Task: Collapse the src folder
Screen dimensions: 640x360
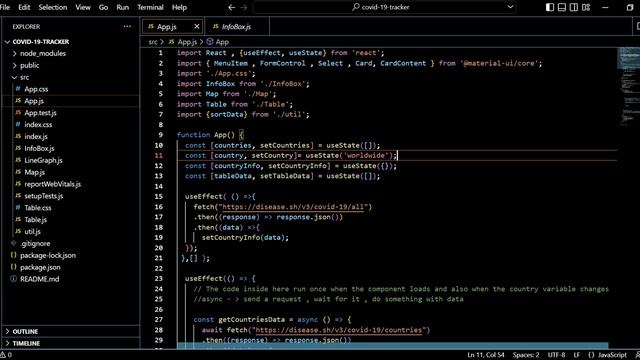Action: 24,77
